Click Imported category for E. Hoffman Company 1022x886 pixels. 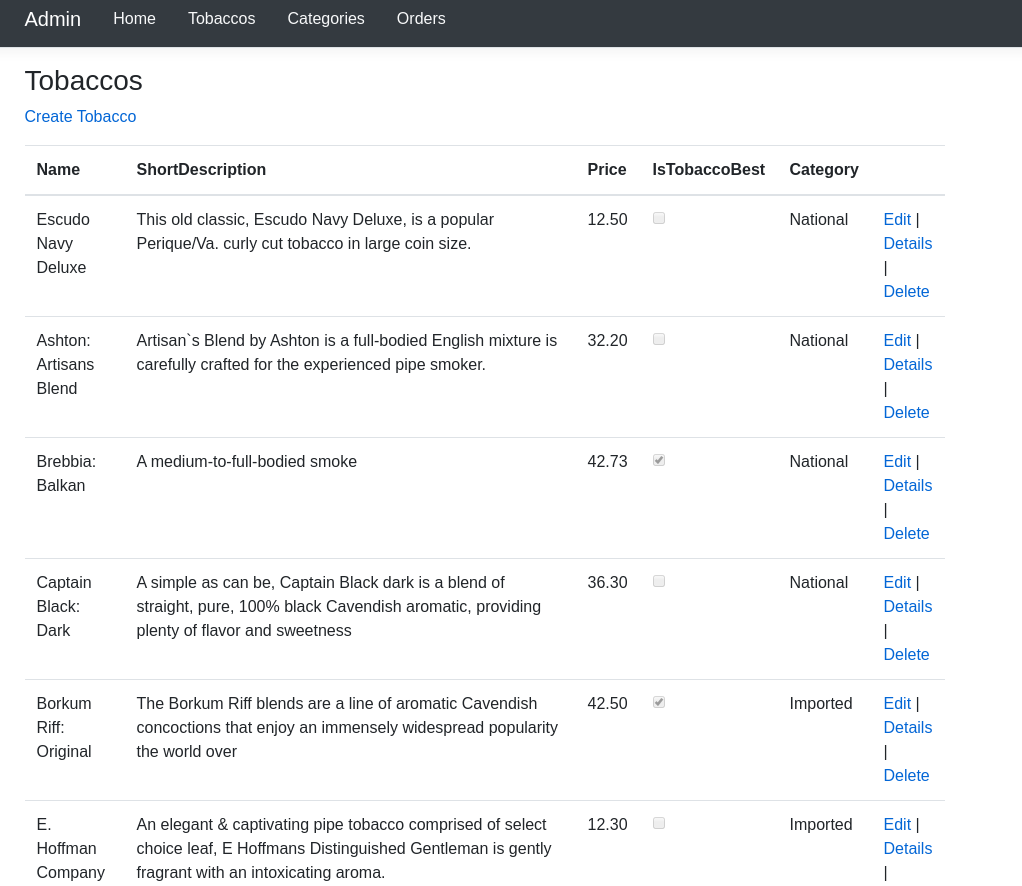[821, 824]
